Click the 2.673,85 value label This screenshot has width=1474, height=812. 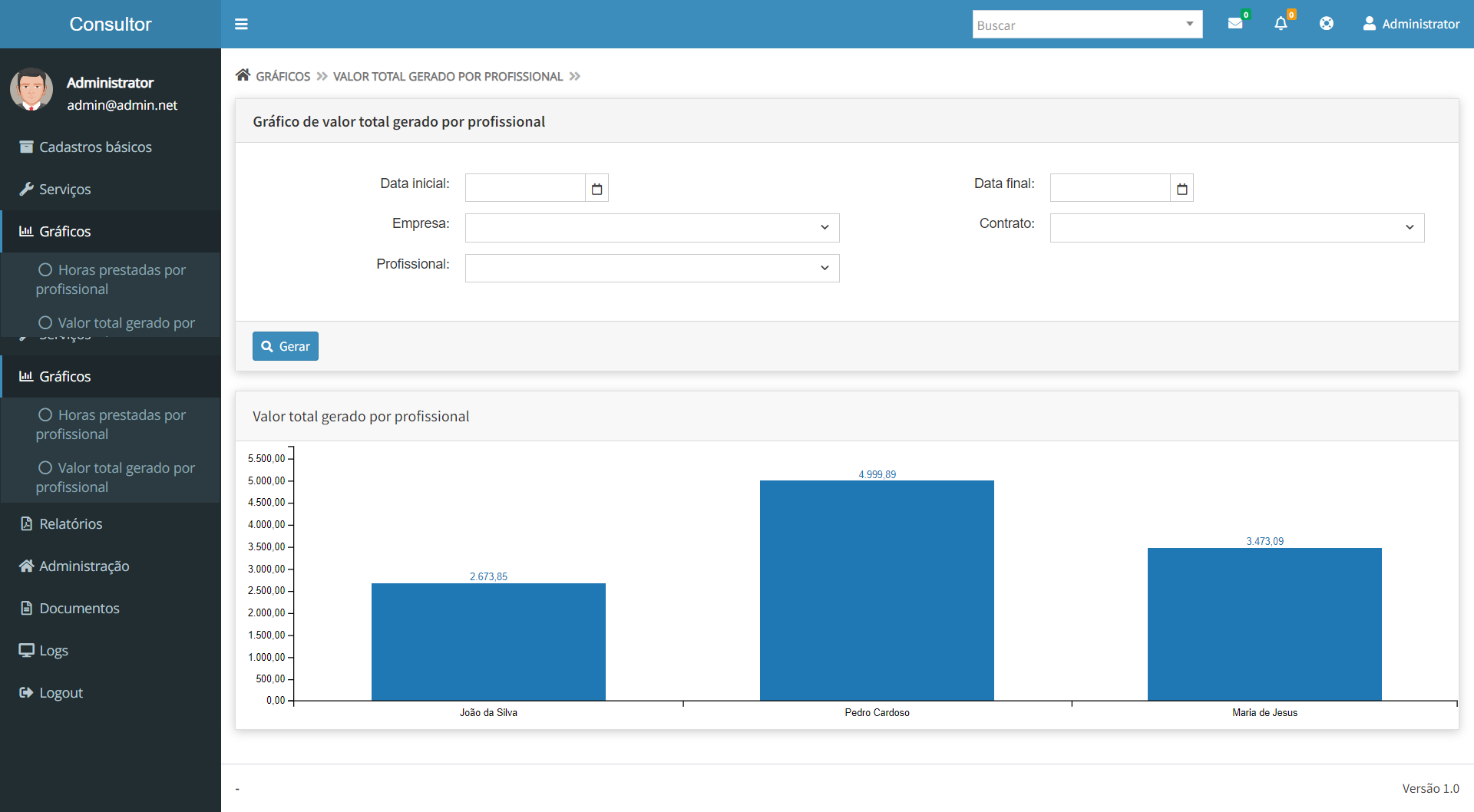[x=488, y=576]
